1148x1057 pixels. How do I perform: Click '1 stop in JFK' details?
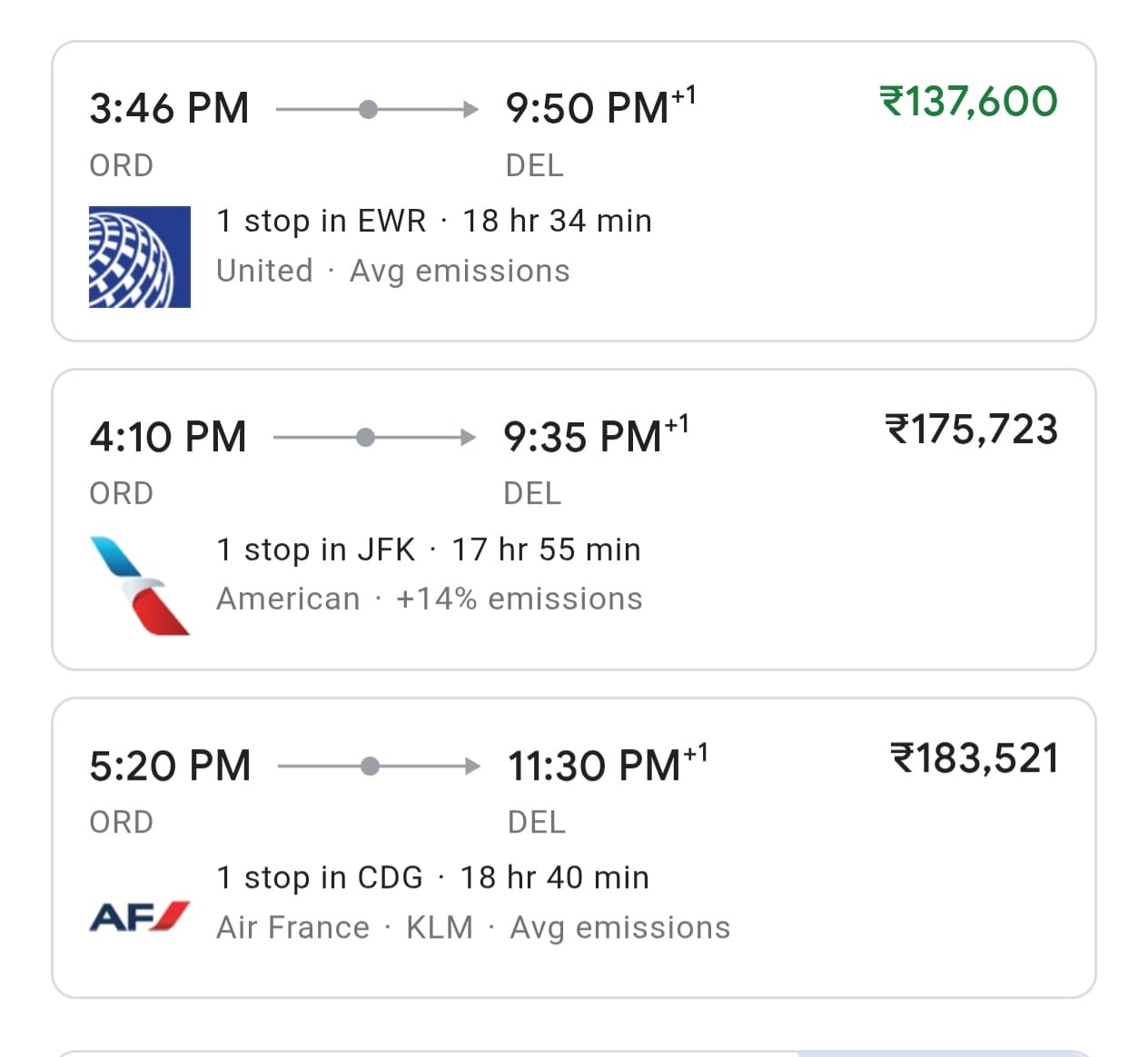point(315,549)
